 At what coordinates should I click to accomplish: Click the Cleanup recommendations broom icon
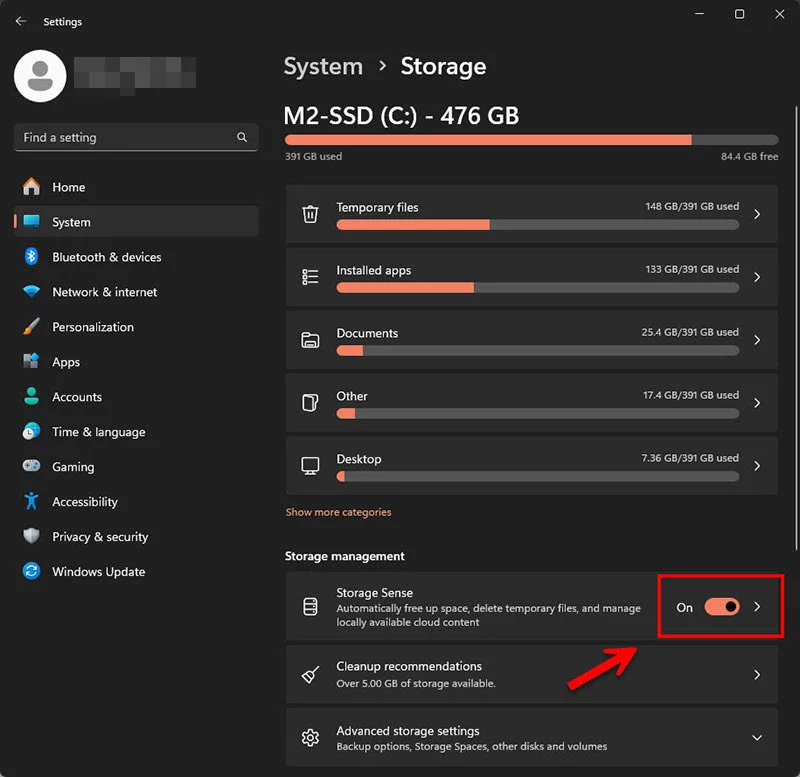(x=310, y=674)
